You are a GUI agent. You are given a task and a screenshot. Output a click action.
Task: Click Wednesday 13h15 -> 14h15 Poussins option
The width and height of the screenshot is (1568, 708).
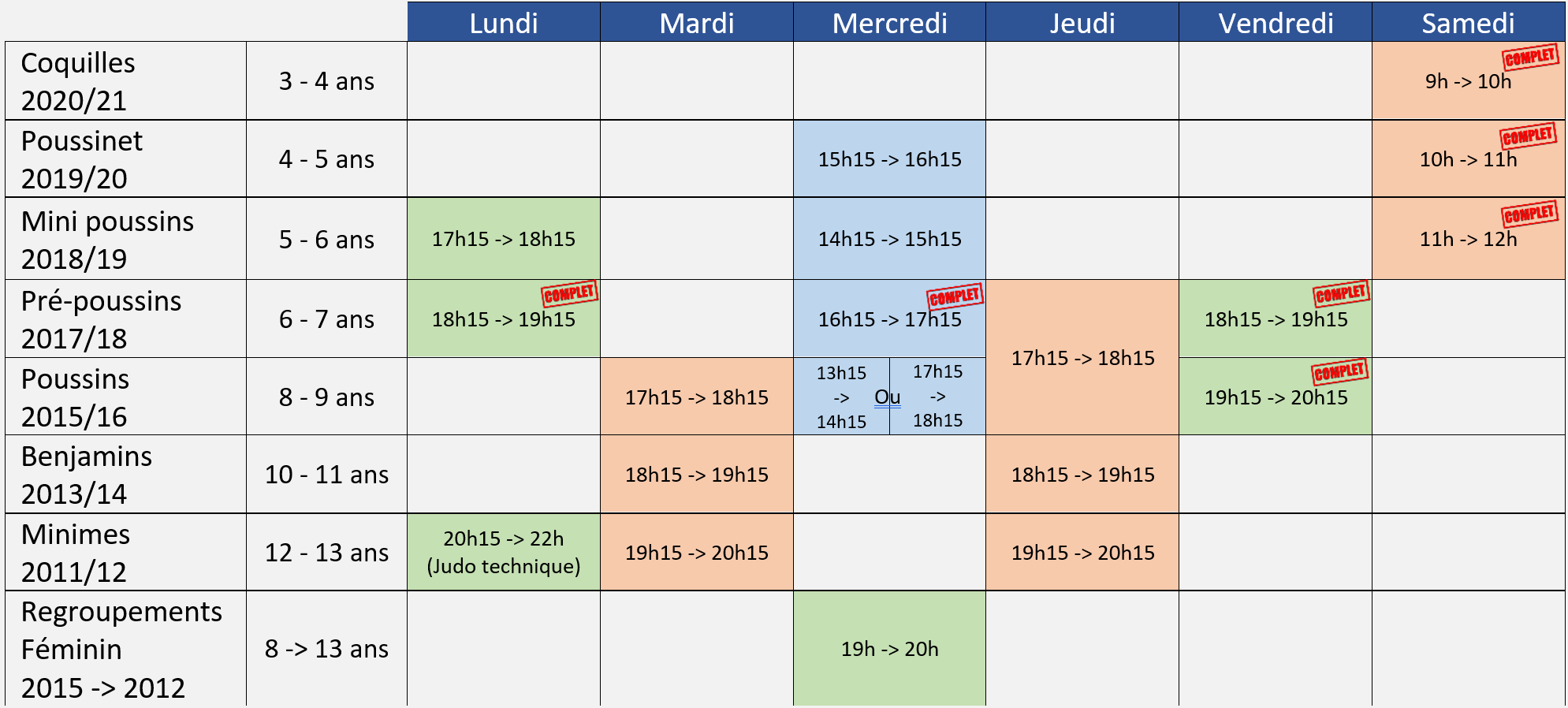click(841, 397)
